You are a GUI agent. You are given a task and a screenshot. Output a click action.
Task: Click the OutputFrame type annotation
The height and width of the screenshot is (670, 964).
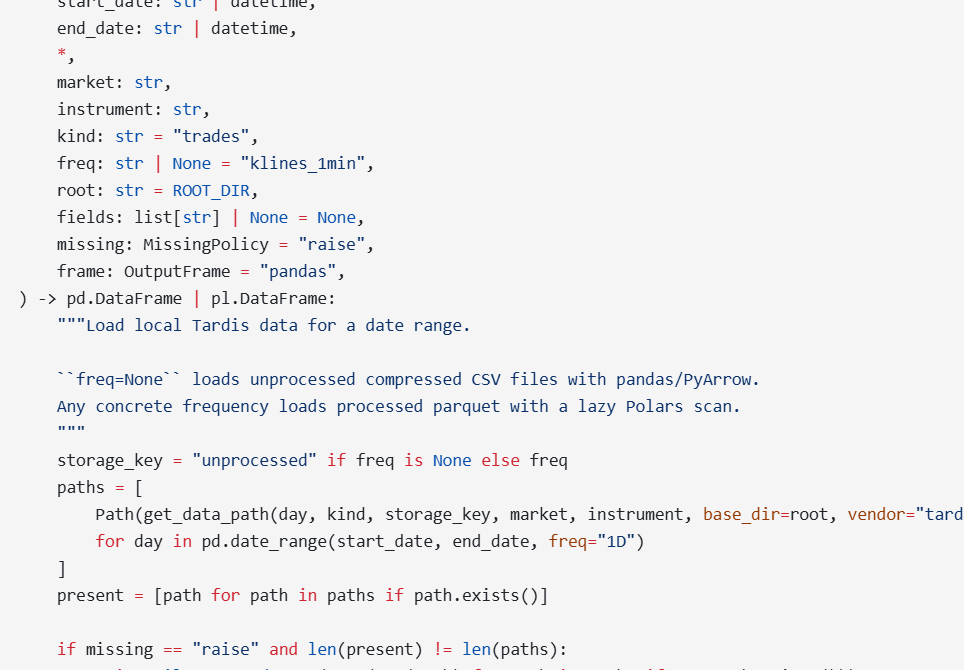[x=177, y=272]
